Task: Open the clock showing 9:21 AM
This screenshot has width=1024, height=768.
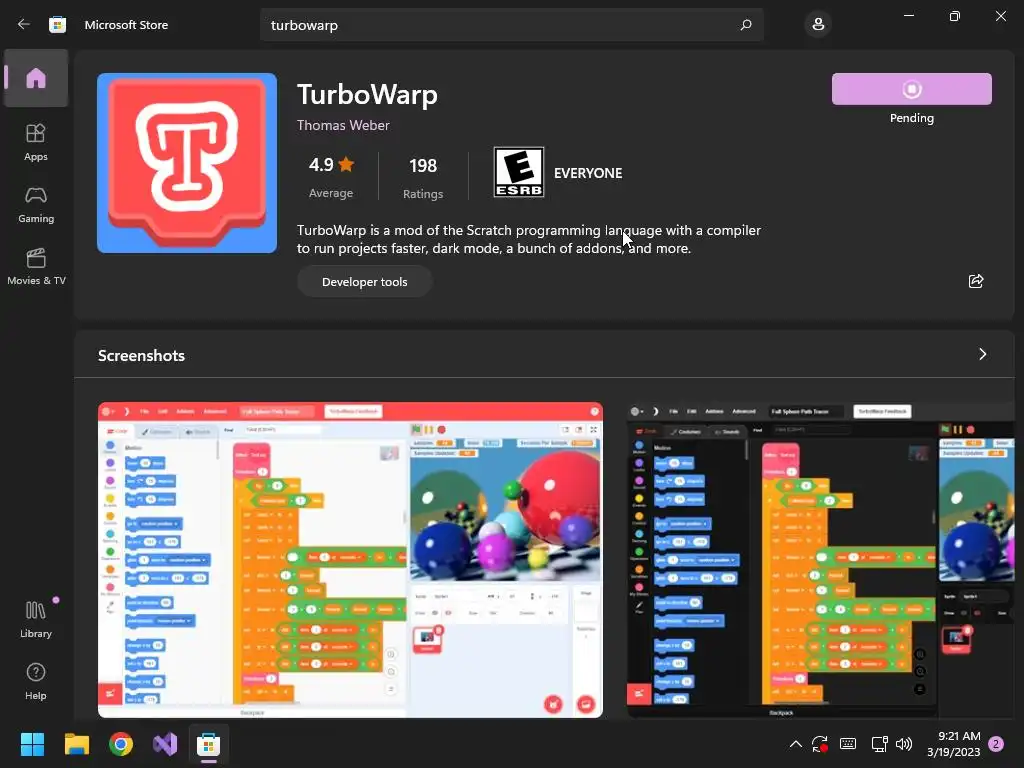Action: [953, 744]
